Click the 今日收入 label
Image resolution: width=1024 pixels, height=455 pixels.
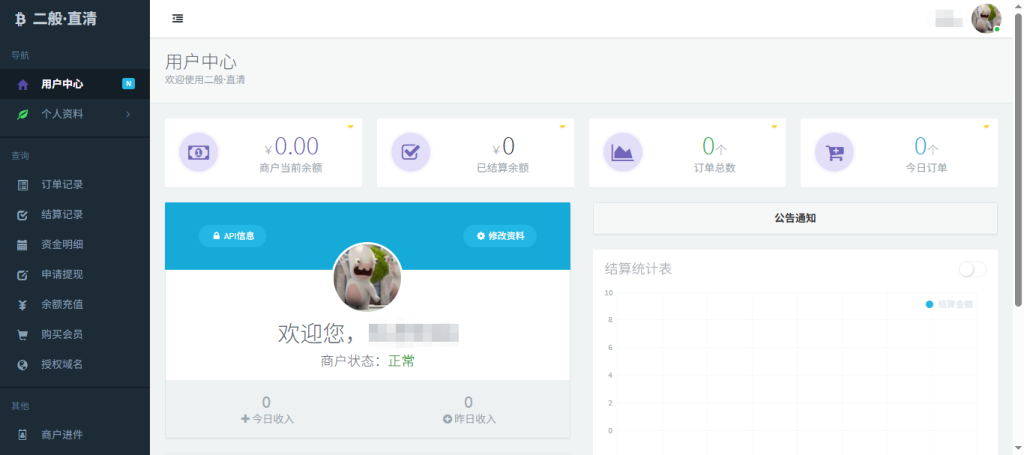coord(273,419)
